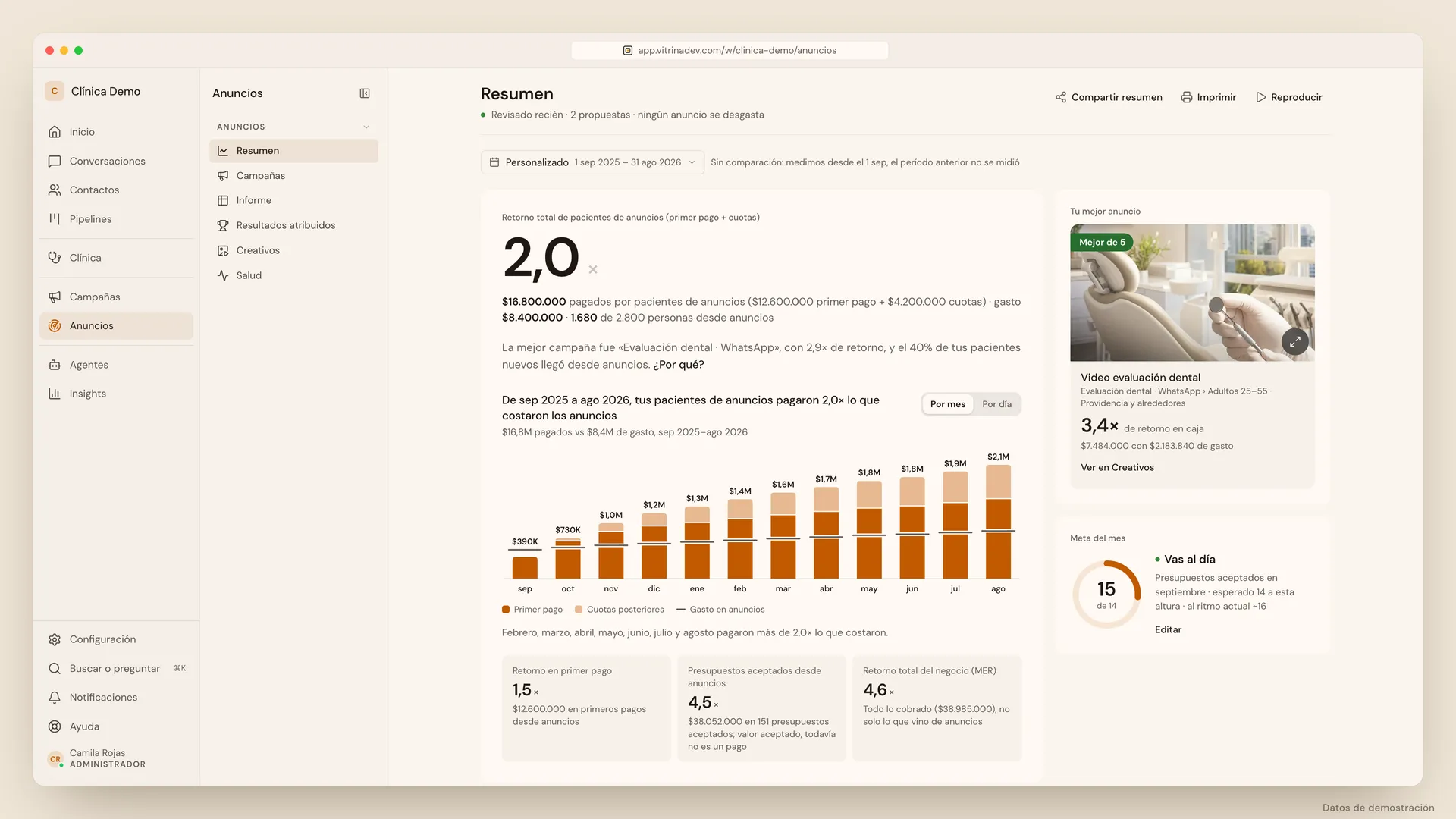Open Camila Rojas user profile
The image size is (1456, 819).
pos(117,758)
